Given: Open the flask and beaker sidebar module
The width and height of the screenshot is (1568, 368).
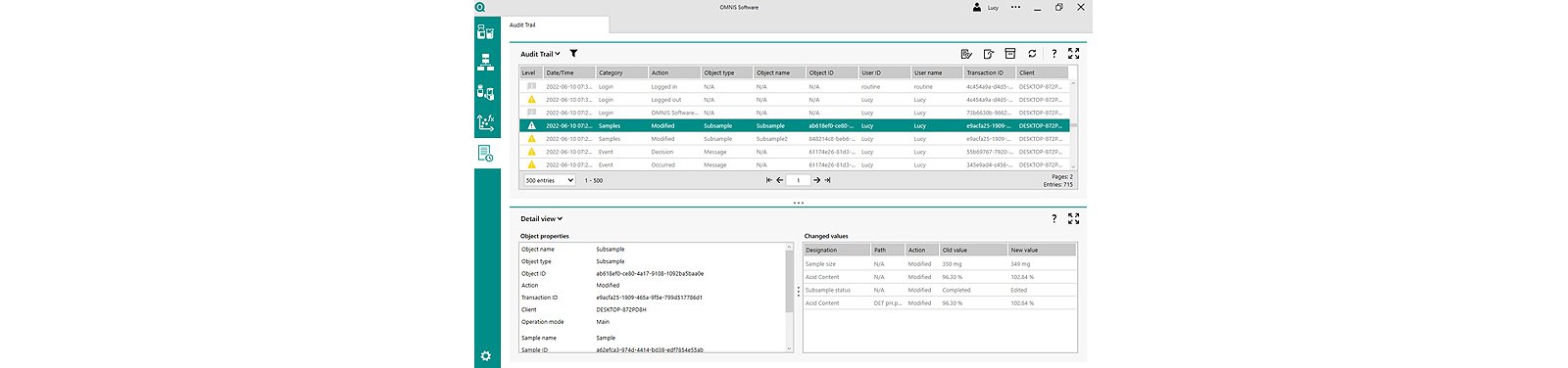Looking at the screenshot, I should pos(486,31).
